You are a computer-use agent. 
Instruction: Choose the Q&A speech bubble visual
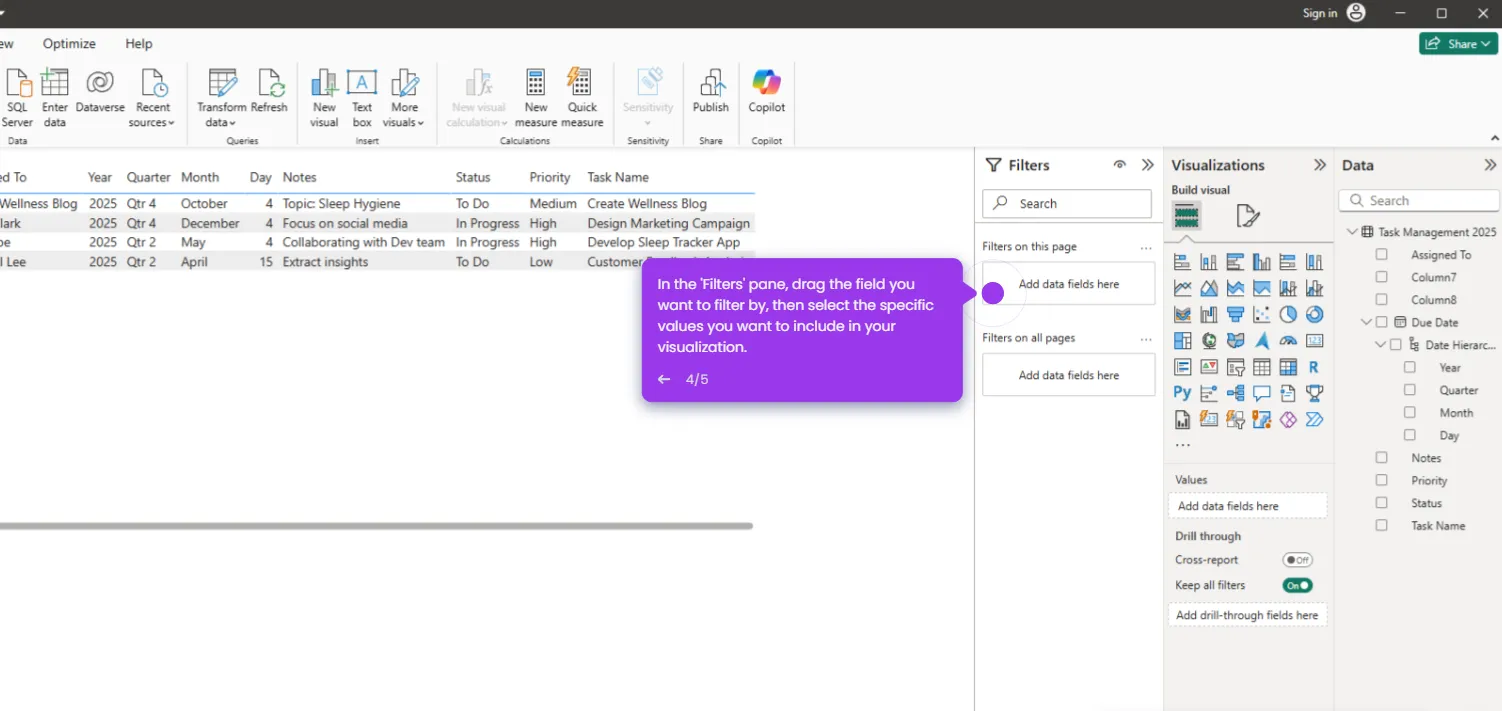click(x=1262, y=393)
